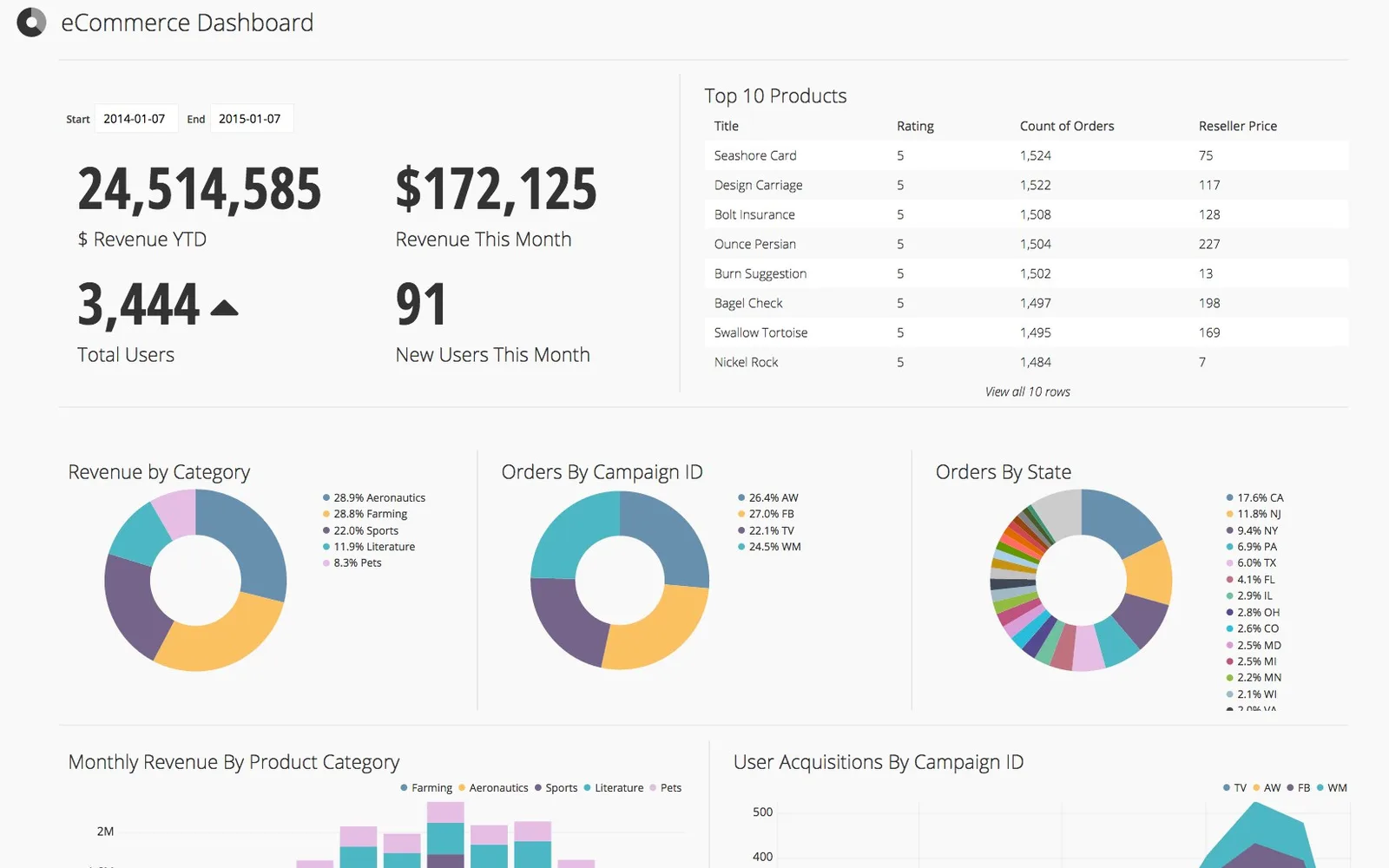1389x868 pixels.
Task: Toggle the 2.2% MN state legend entry
Action: [x=1254, y=677]
